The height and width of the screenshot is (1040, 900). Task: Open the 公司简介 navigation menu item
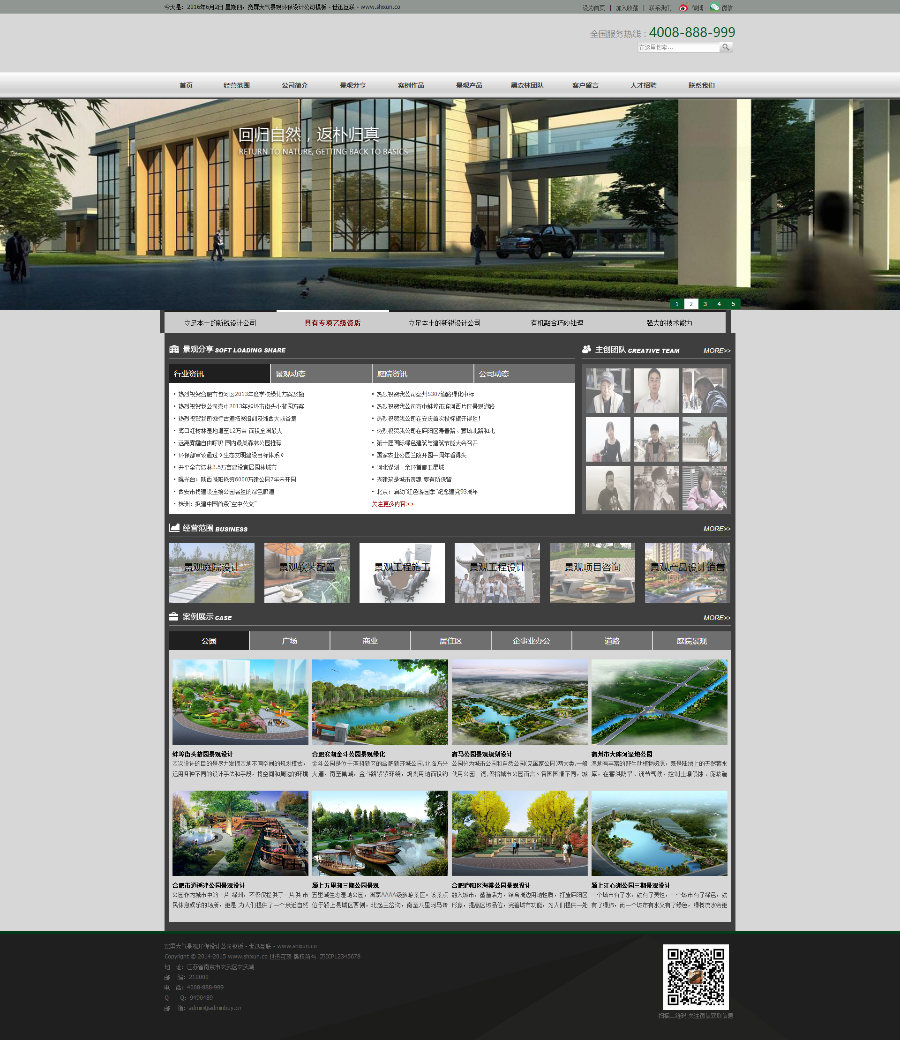(x=294, y=85)
